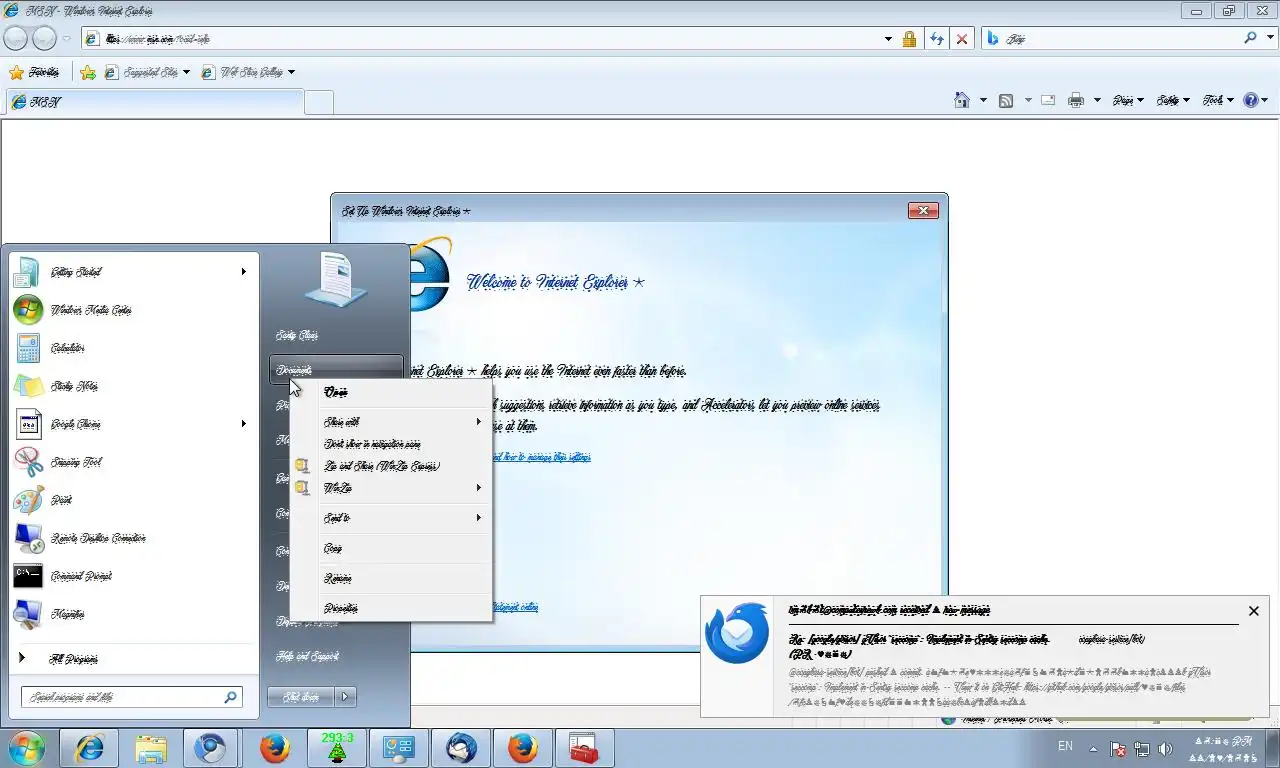
Task: Go to Home page in IE
Action: coord(962,100)
